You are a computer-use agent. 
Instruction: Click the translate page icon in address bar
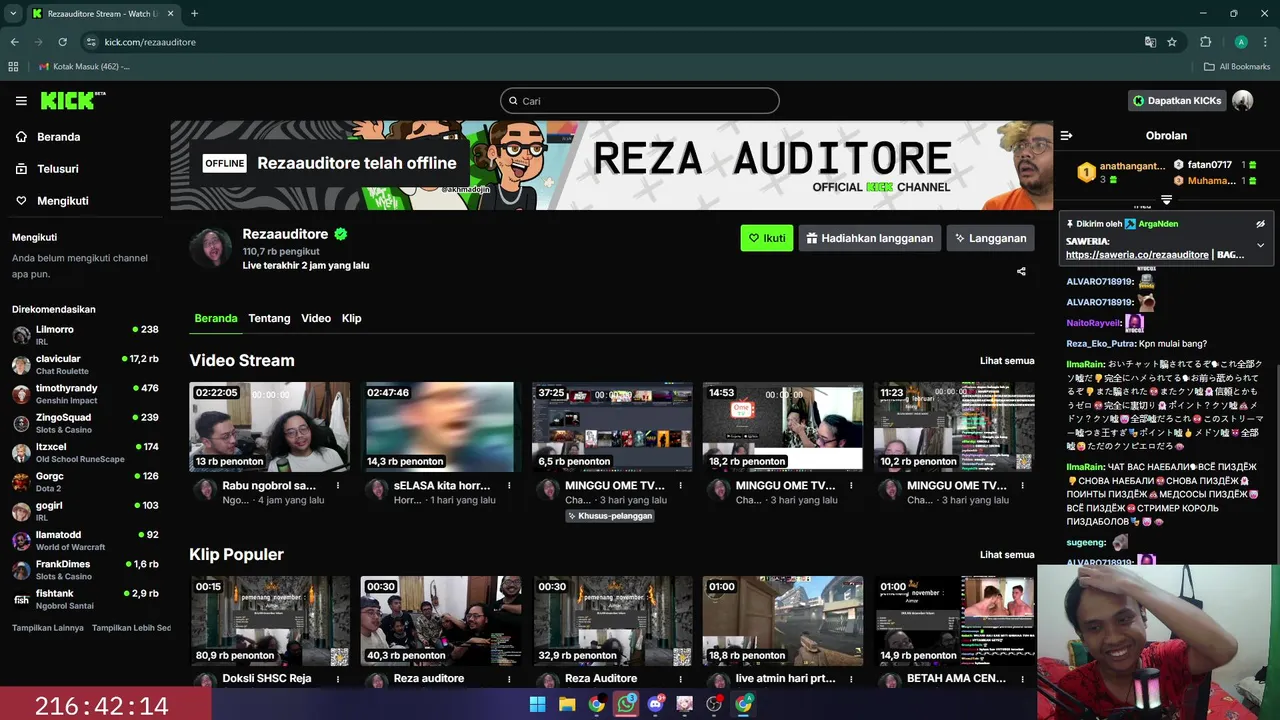click(x=1150, y=42)
